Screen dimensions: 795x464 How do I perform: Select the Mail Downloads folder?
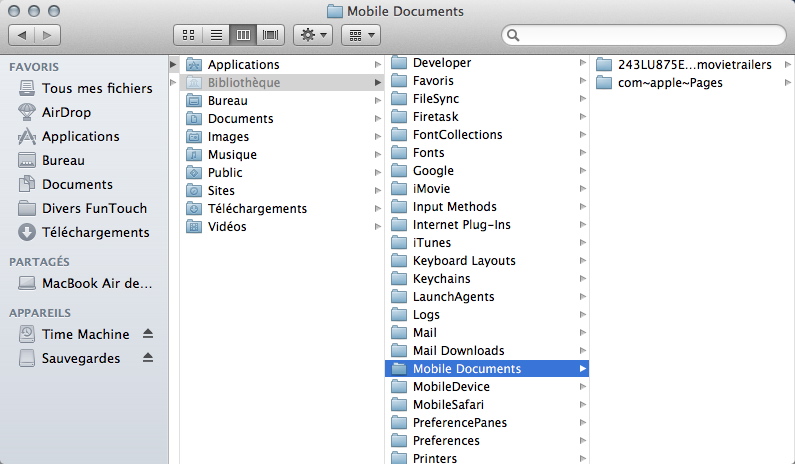point(487,350)
